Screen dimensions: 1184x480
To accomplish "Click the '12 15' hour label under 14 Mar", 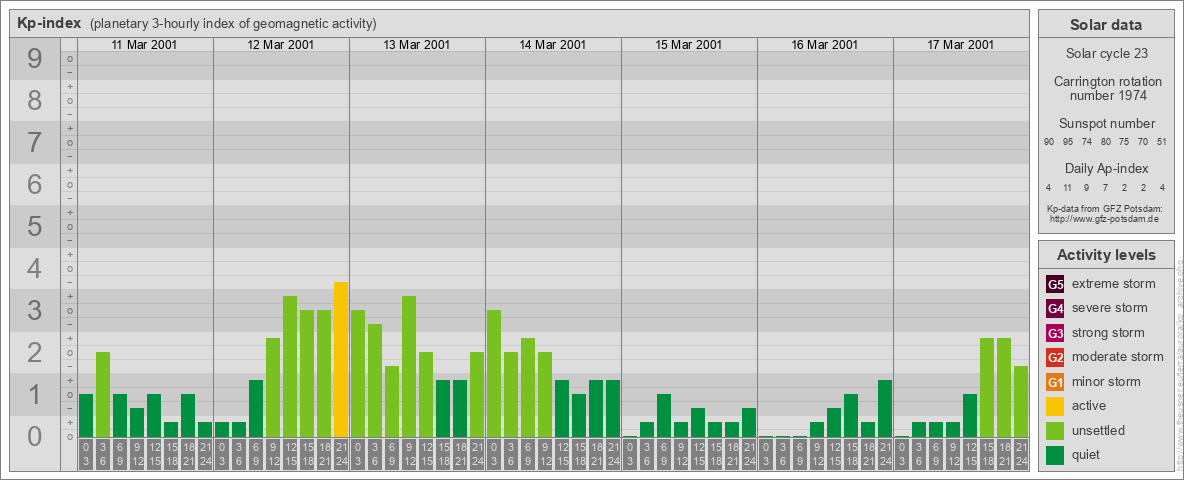I will click(x=562, y=455).
